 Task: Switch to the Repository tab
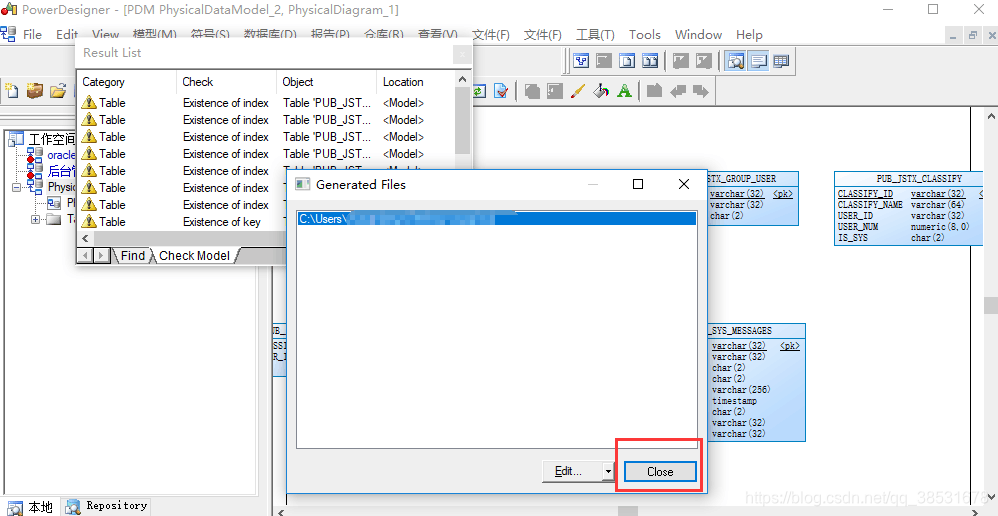click(x=107, y=506)
